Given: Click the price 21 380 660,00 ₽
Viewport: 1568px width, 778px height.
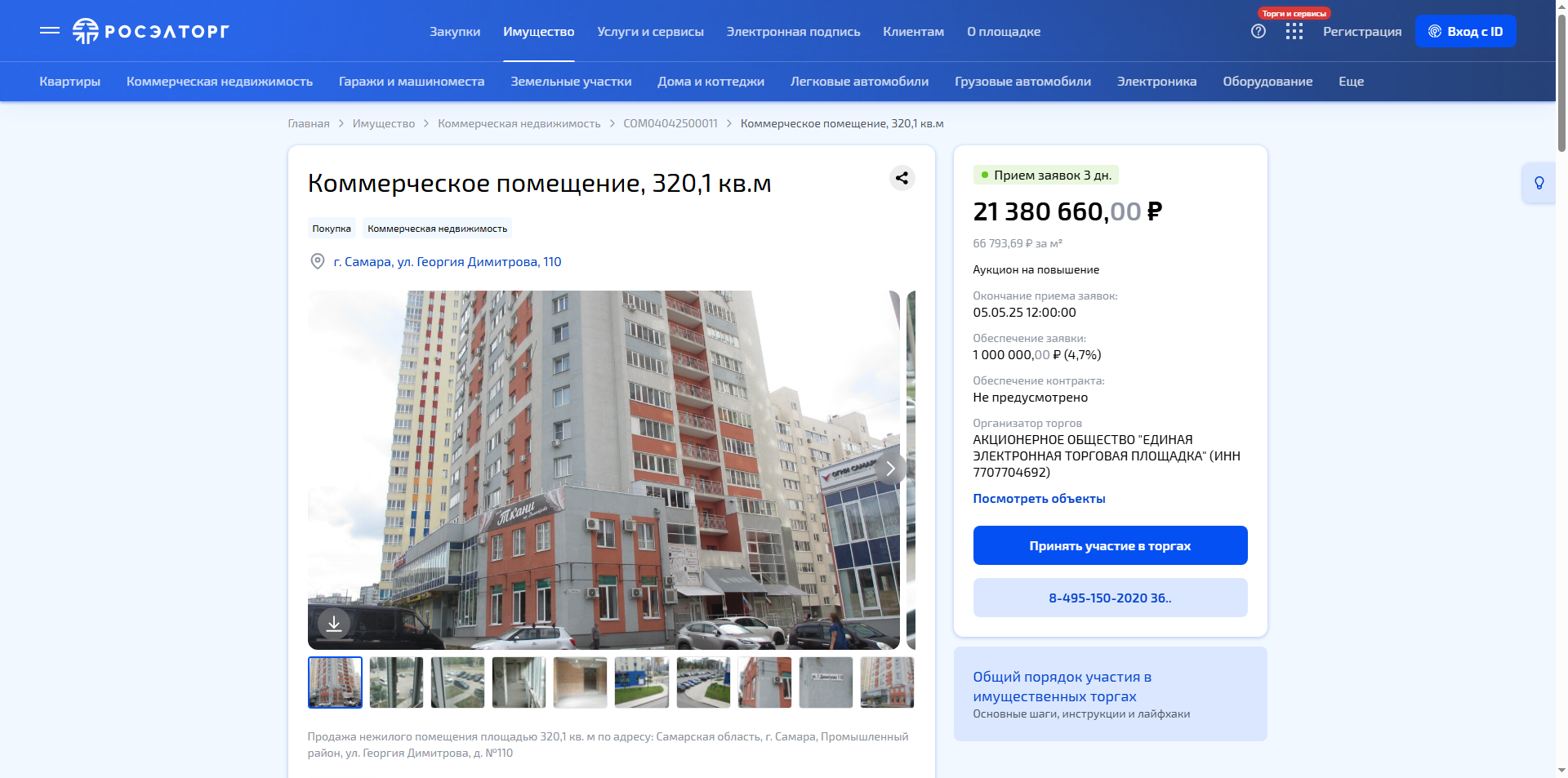Looking at the screenshot, I should (1067, 212).
